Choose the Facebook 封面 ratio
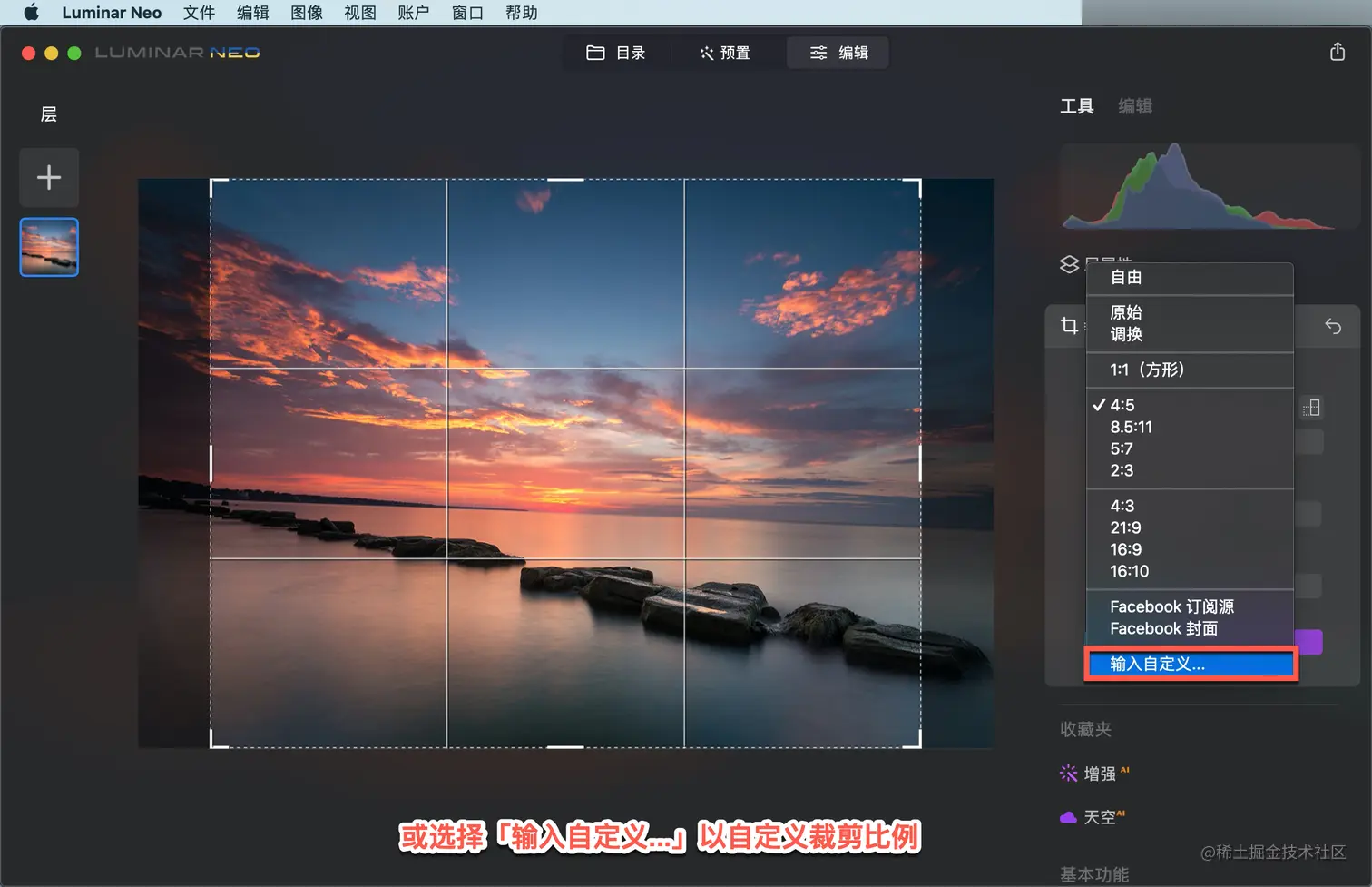The image size is (1372, 887). click(1190, 628)
